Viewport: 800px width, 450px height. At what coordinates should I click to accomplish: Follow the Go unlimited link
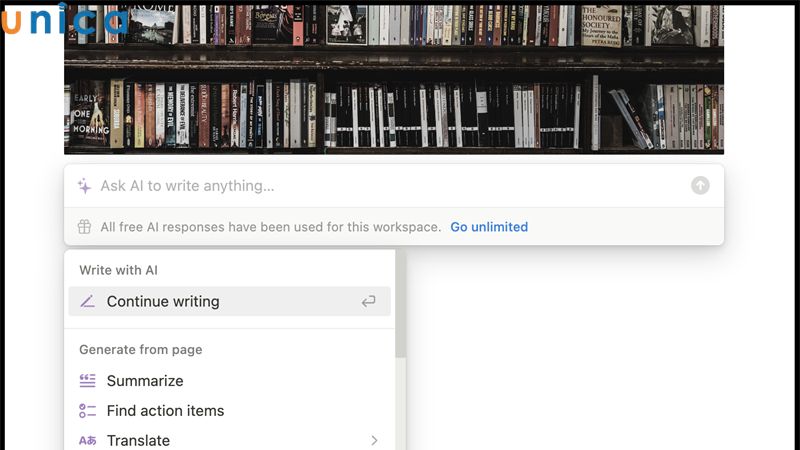(489, 227)
